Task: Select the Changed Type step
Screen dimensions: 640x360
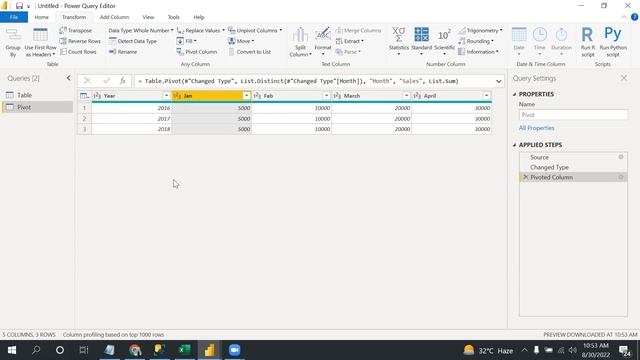Action: 573,167
